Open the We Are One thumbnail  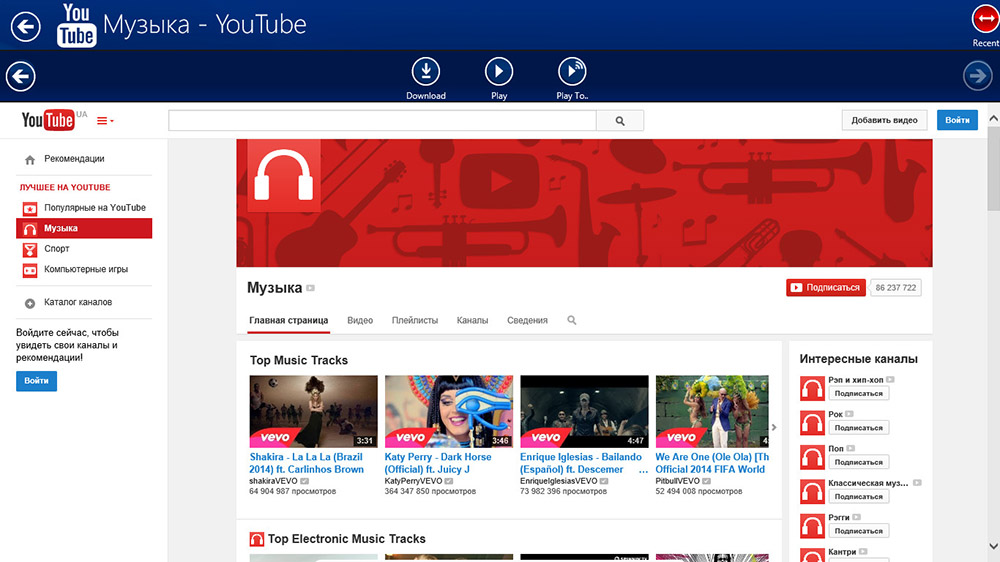[712, 411]
